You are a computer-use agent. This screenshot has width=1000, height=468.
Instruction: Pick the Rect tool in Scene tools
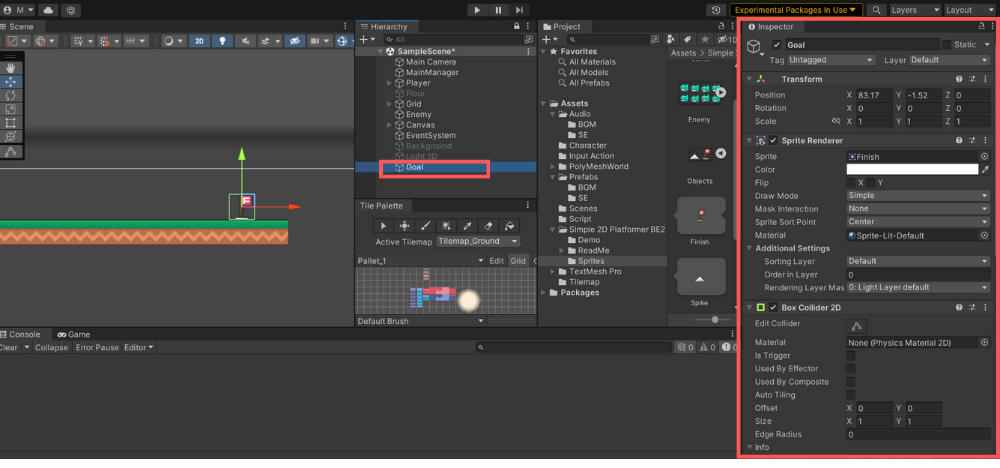[x=11, y=123]
